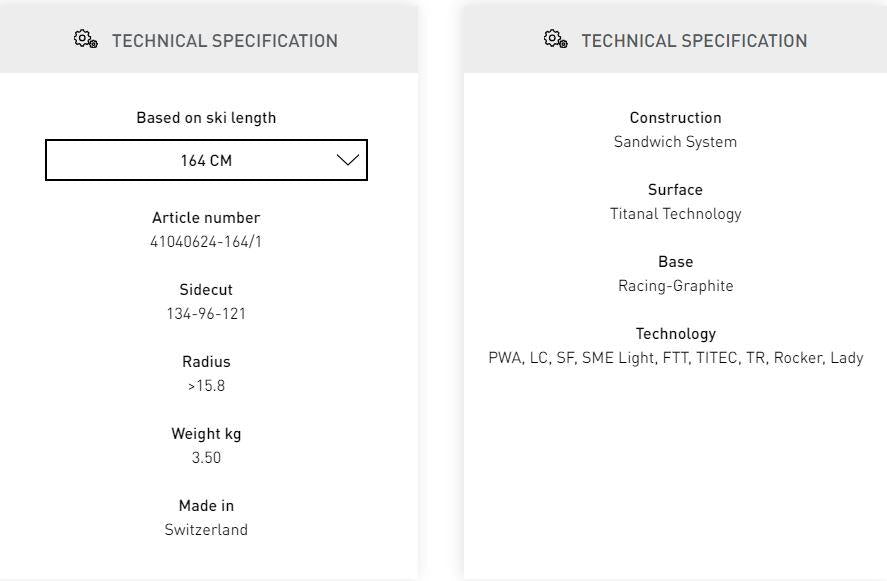Click the Article number label

[x=206, y=218]
